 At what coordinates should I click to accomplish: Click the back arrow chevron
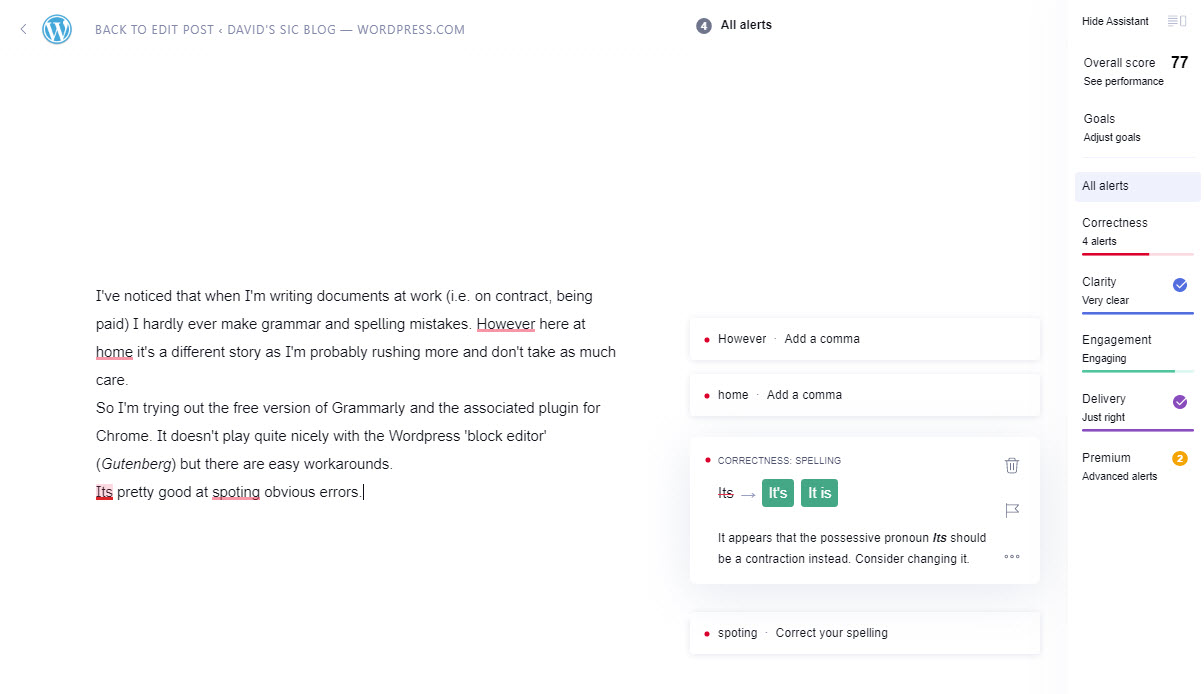(x=23, y=29)
